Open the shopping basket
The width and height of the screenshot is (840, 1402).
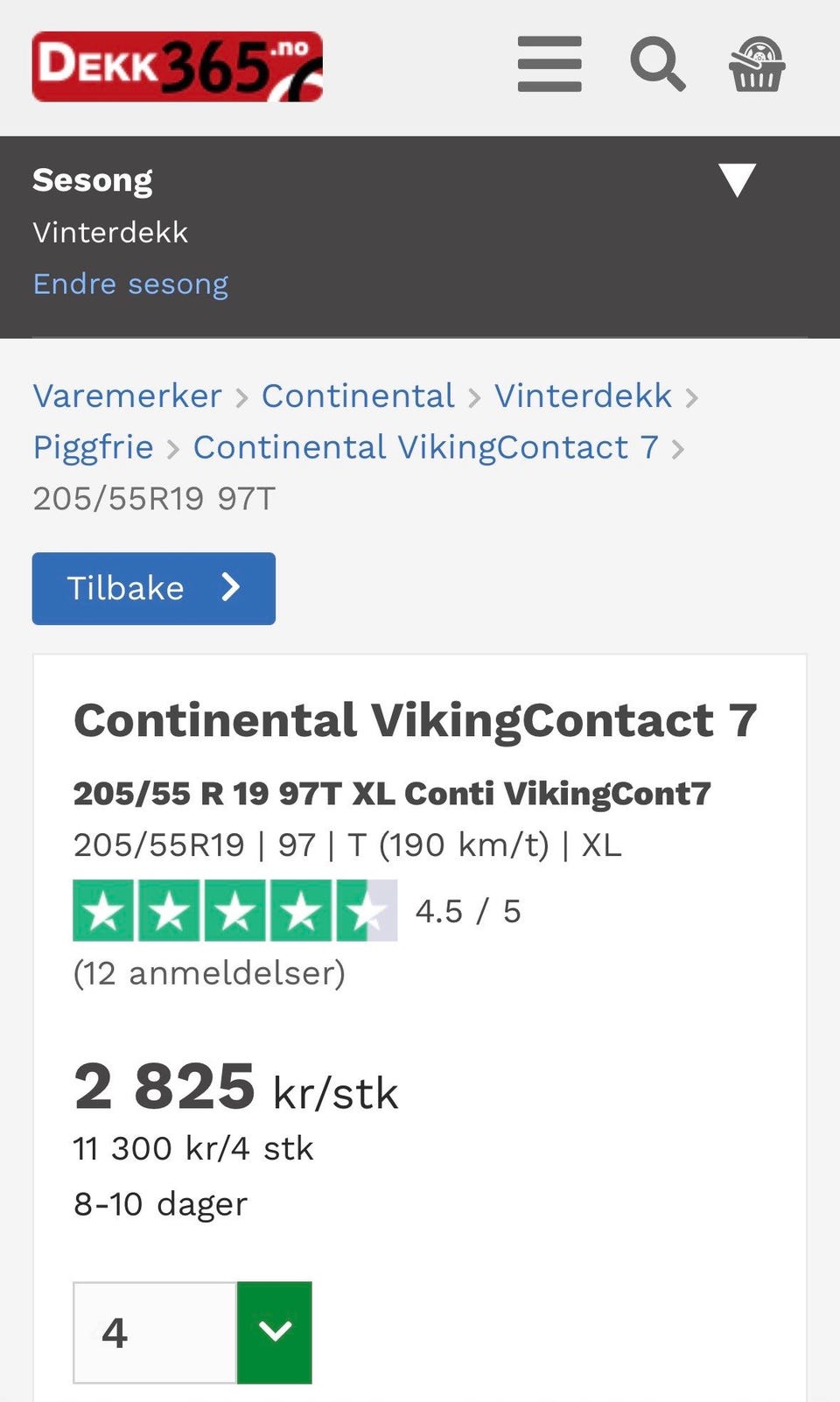coord(757,64)
